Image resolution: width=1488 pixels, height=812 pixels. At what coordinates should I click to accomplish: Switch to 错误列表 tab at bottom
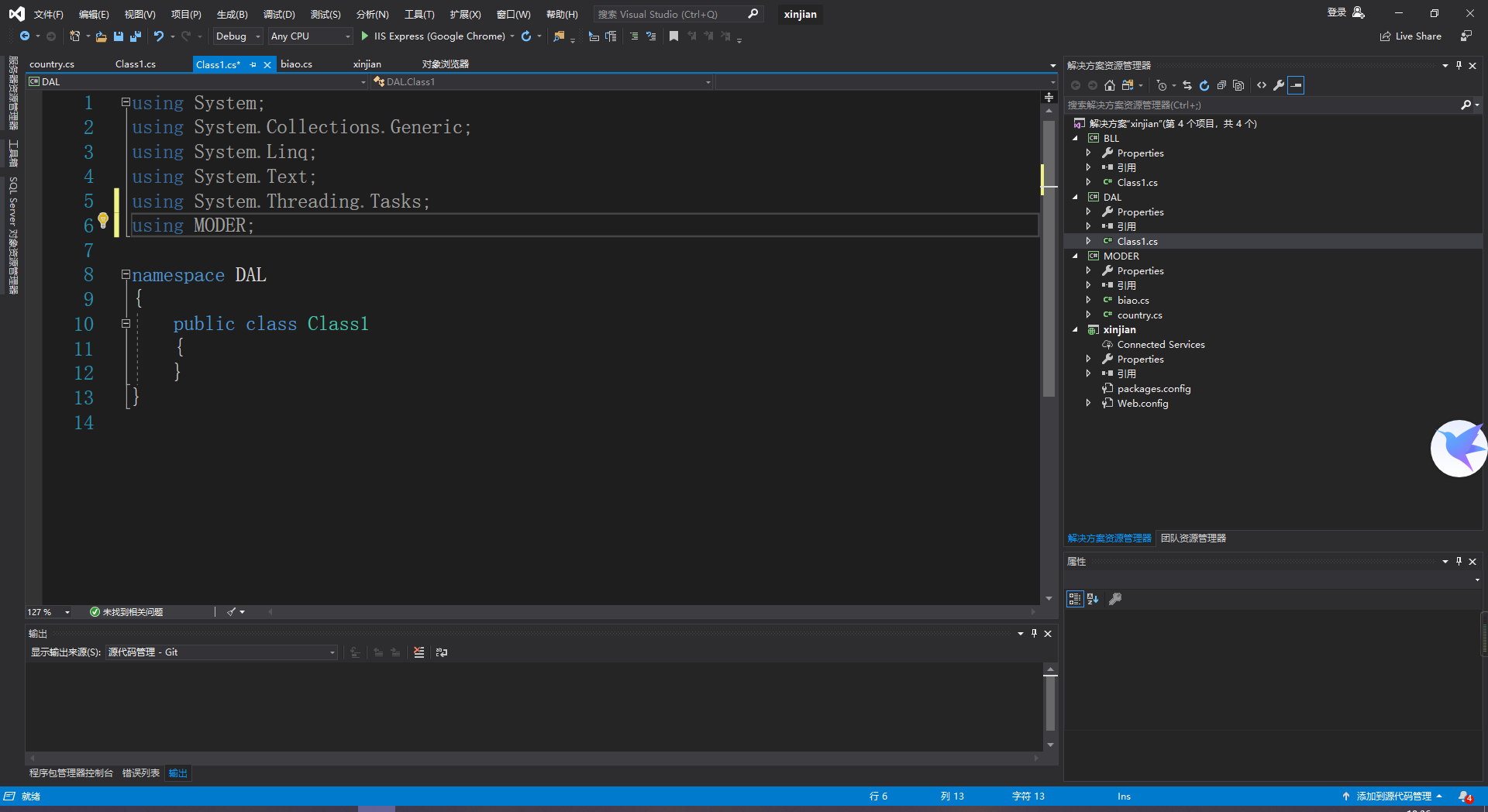[141, 773]
